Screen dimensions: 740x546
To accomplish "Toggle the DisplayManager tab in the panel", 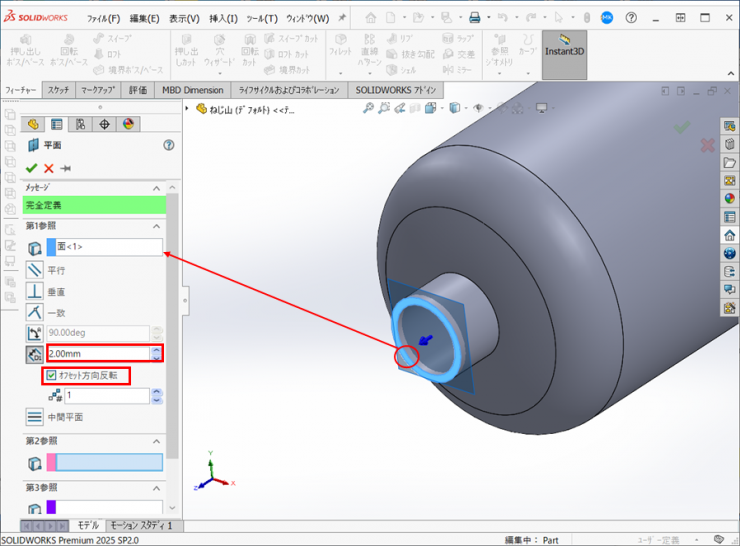I will tap(128, 124).
